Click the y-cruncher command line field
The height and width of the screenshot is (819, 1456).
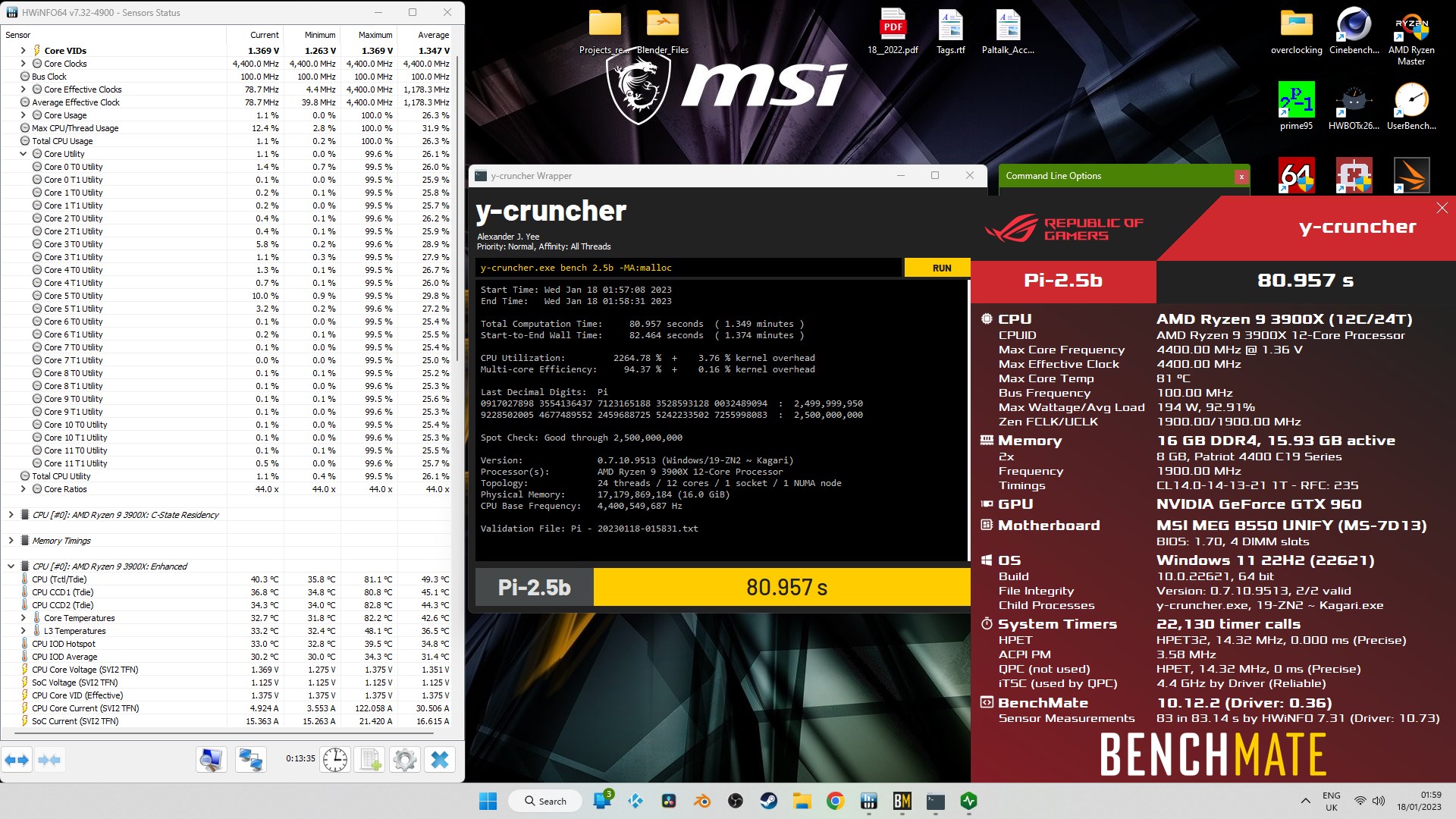pos(689,268)
